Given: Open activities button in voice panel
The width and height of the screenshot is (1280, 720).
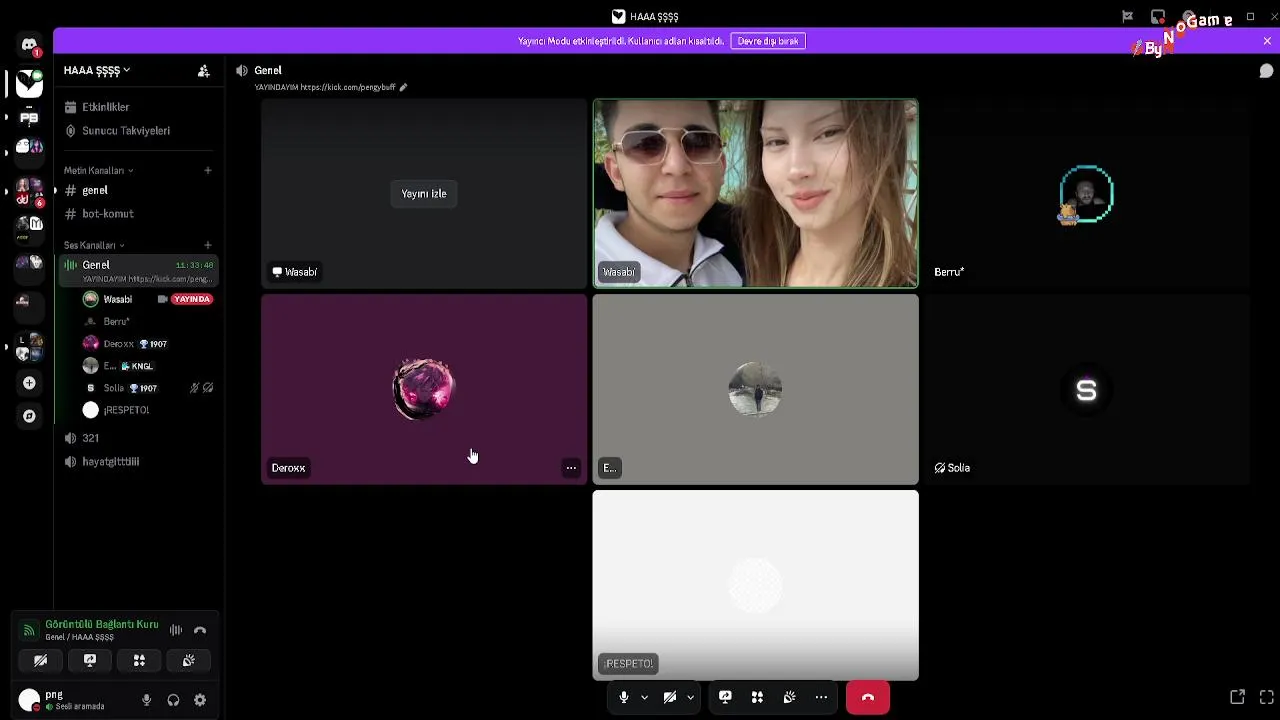Looking at the screenshot, I should (x=139, y=661).
